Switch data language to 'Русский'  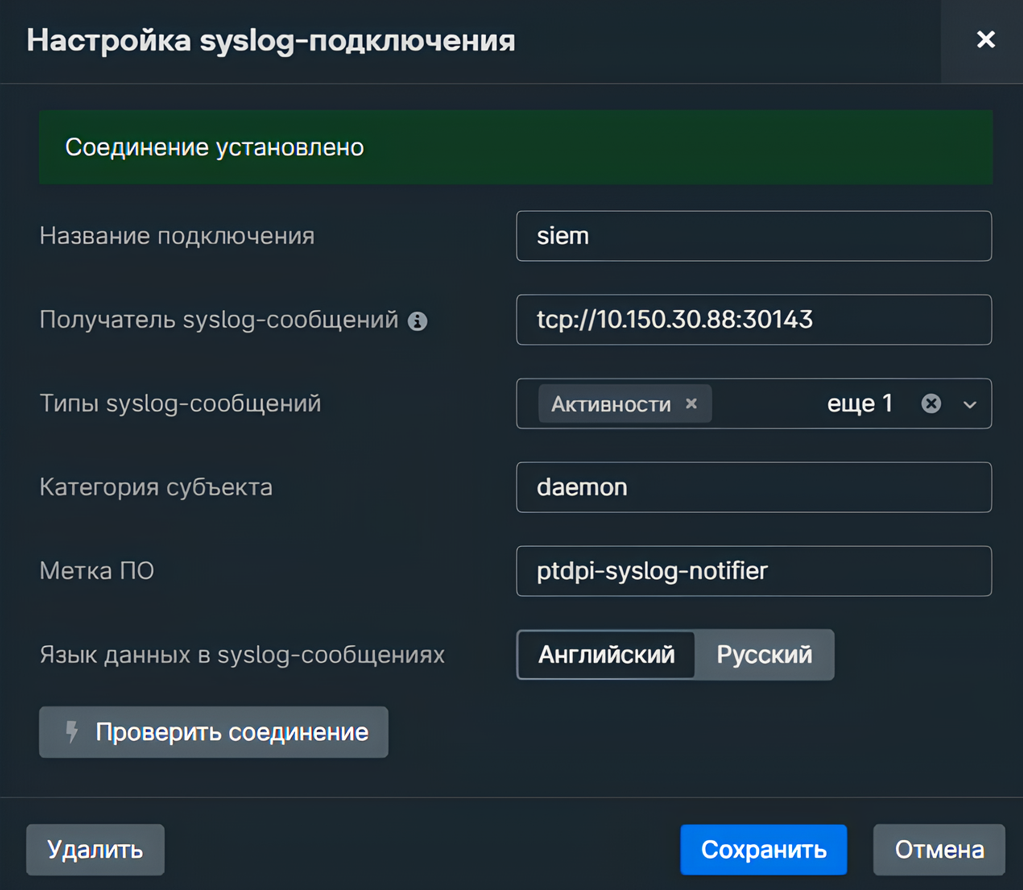764,654
